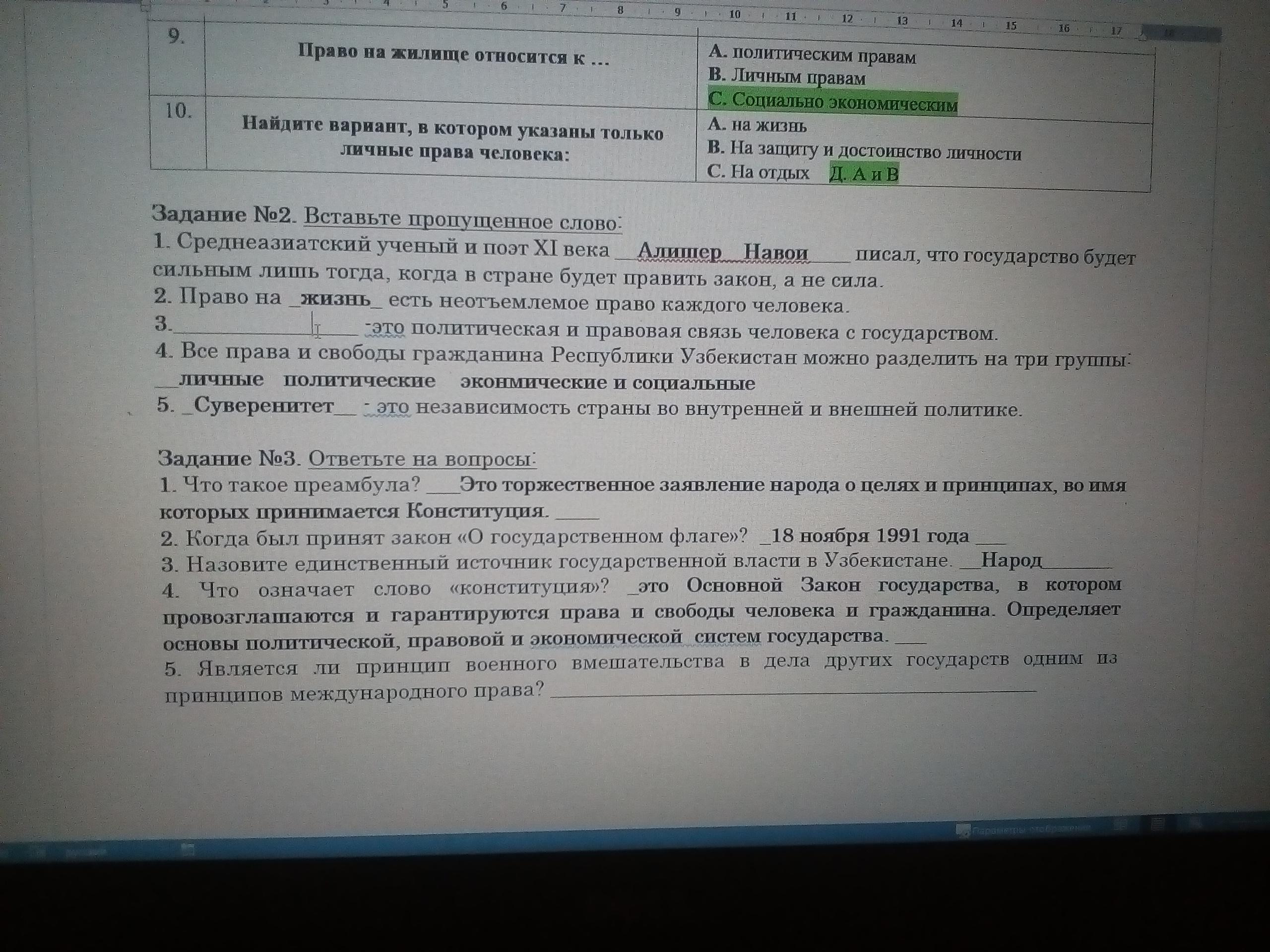This screenshot has width=1270, height=952.
Task: Click the bold text 'эконмические и социальные'
Action: [x=607, y=383]
